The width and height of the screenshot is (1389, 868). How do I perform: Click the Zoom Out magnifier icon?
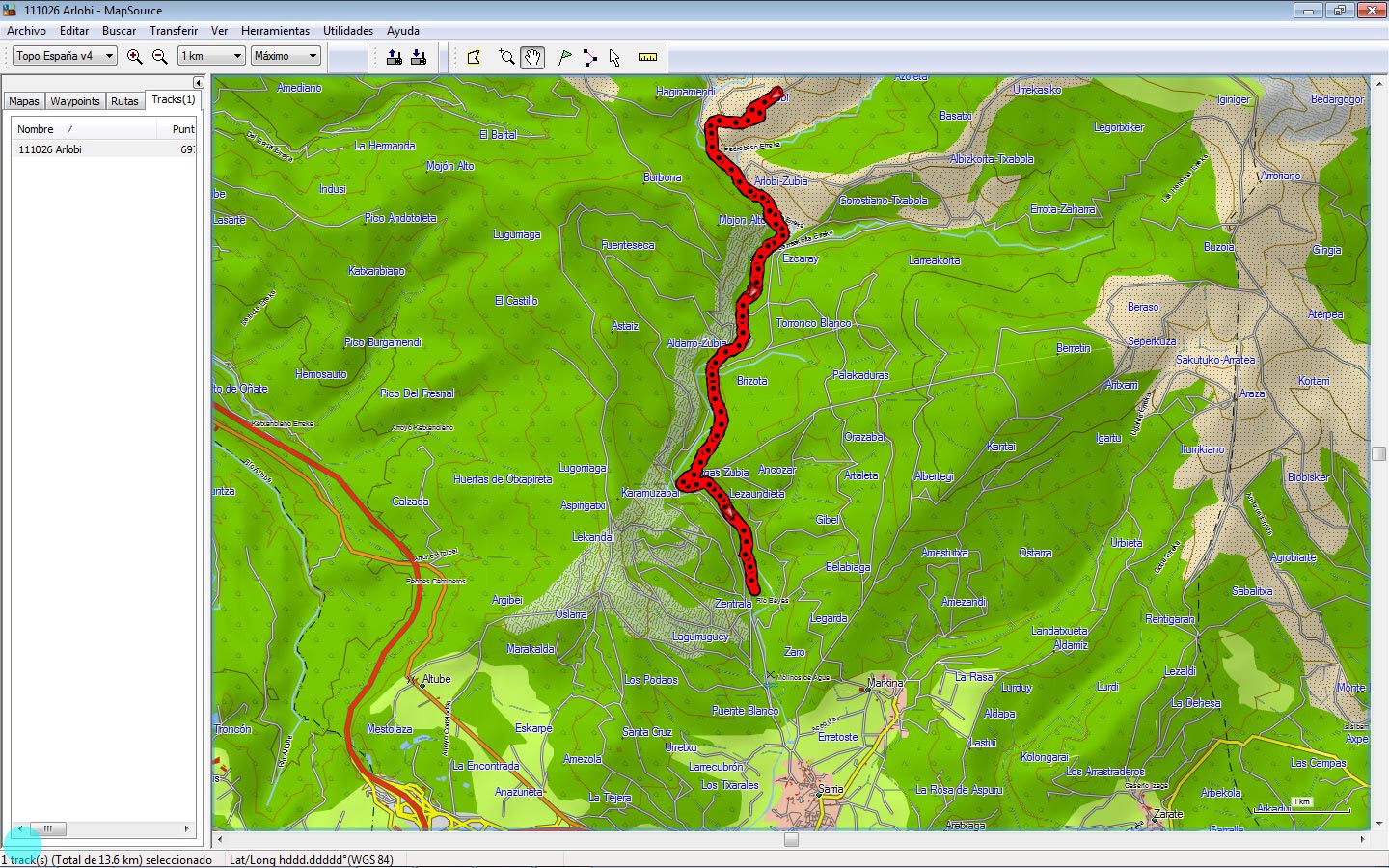click(160, 57)
